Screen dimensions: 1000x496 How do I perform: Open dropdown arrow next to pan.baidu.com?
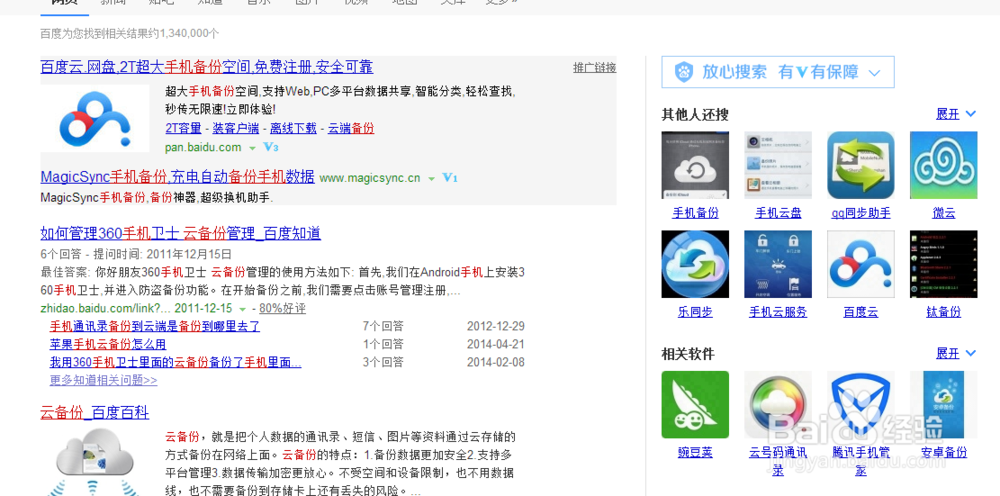tap(252, 148)
